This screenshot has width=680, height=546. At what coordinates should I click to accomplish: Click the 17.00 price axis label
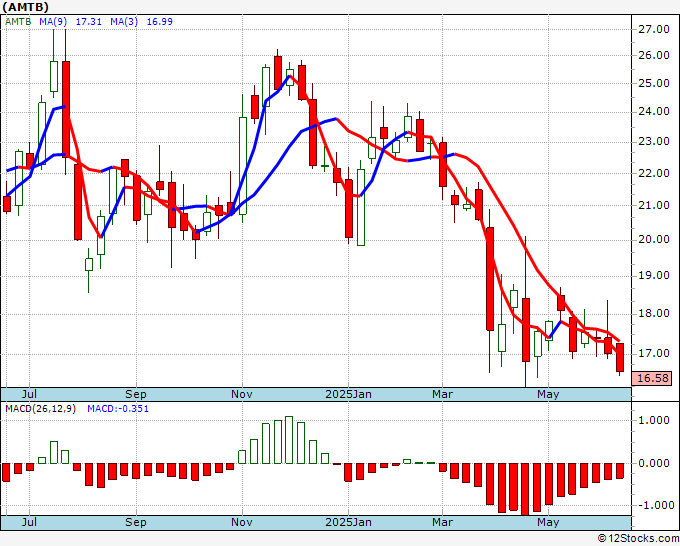point(654,353)
